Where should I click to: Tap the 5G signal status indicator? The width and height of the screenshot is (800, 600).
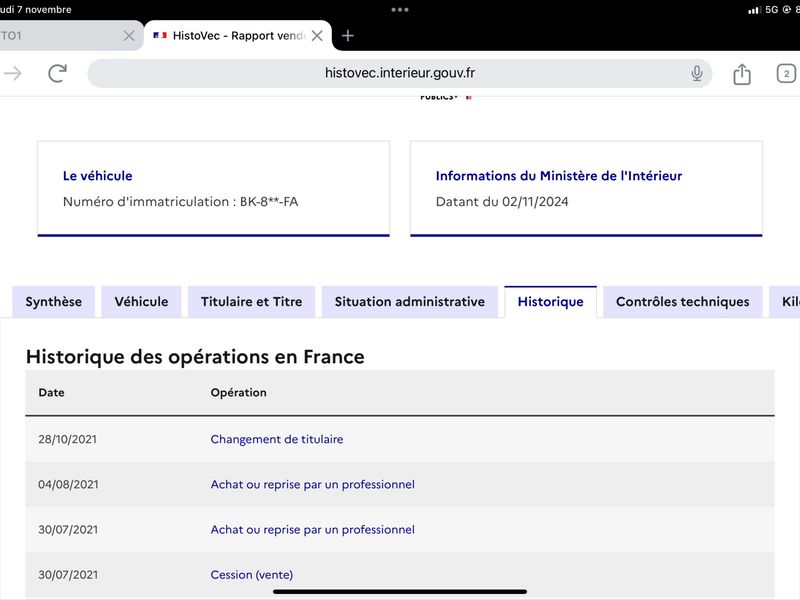771,9
